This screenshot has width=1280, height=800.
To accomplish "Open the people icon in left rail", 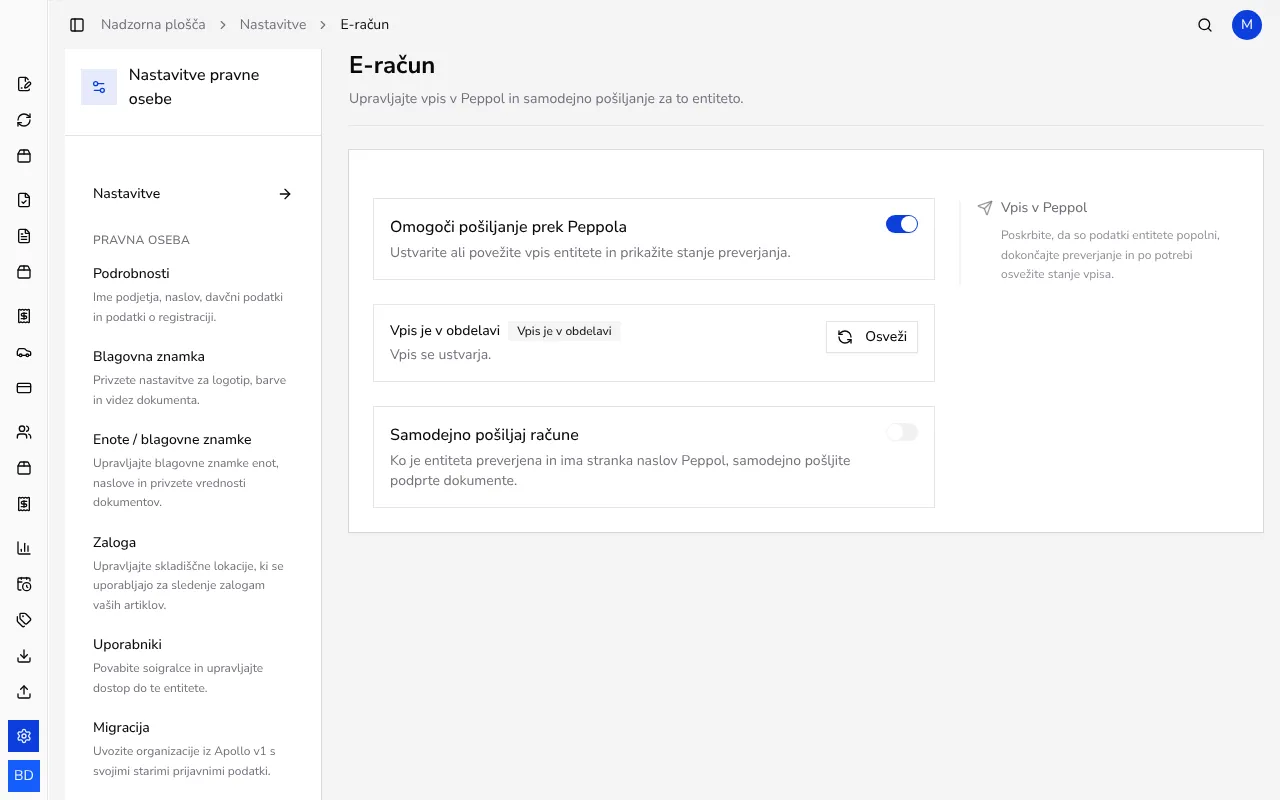I will point(24,432).
